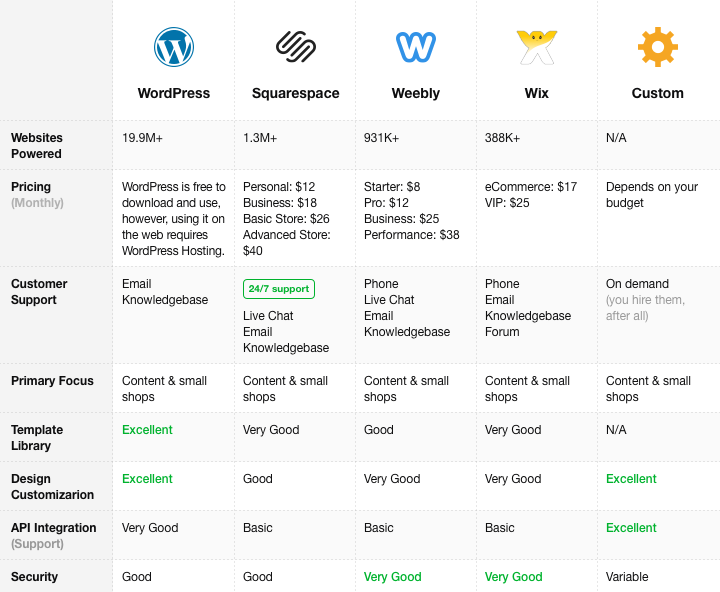Click the 24/7 support badge
The width and height of the screenshot is (720, 592).
point(279,289)
